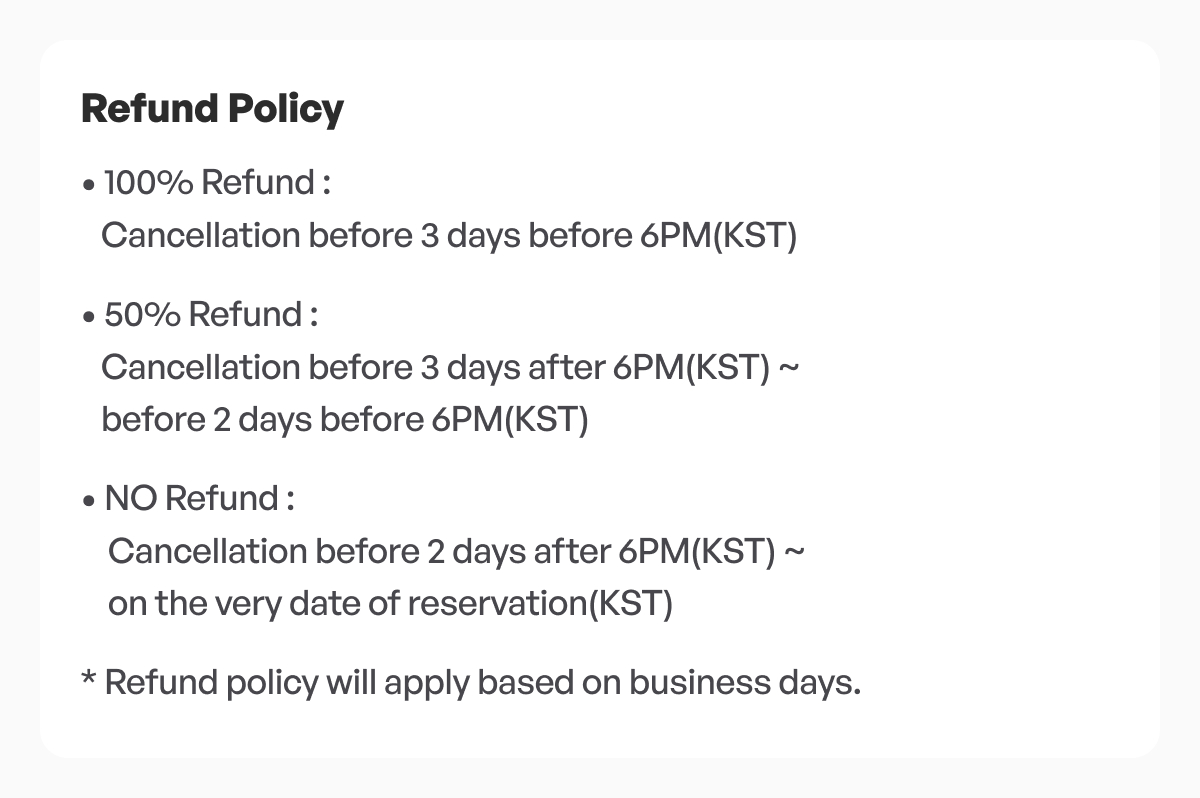Click the on the very date of reservation line
This screenshot has height=798, width=1200.
point(390,605)
